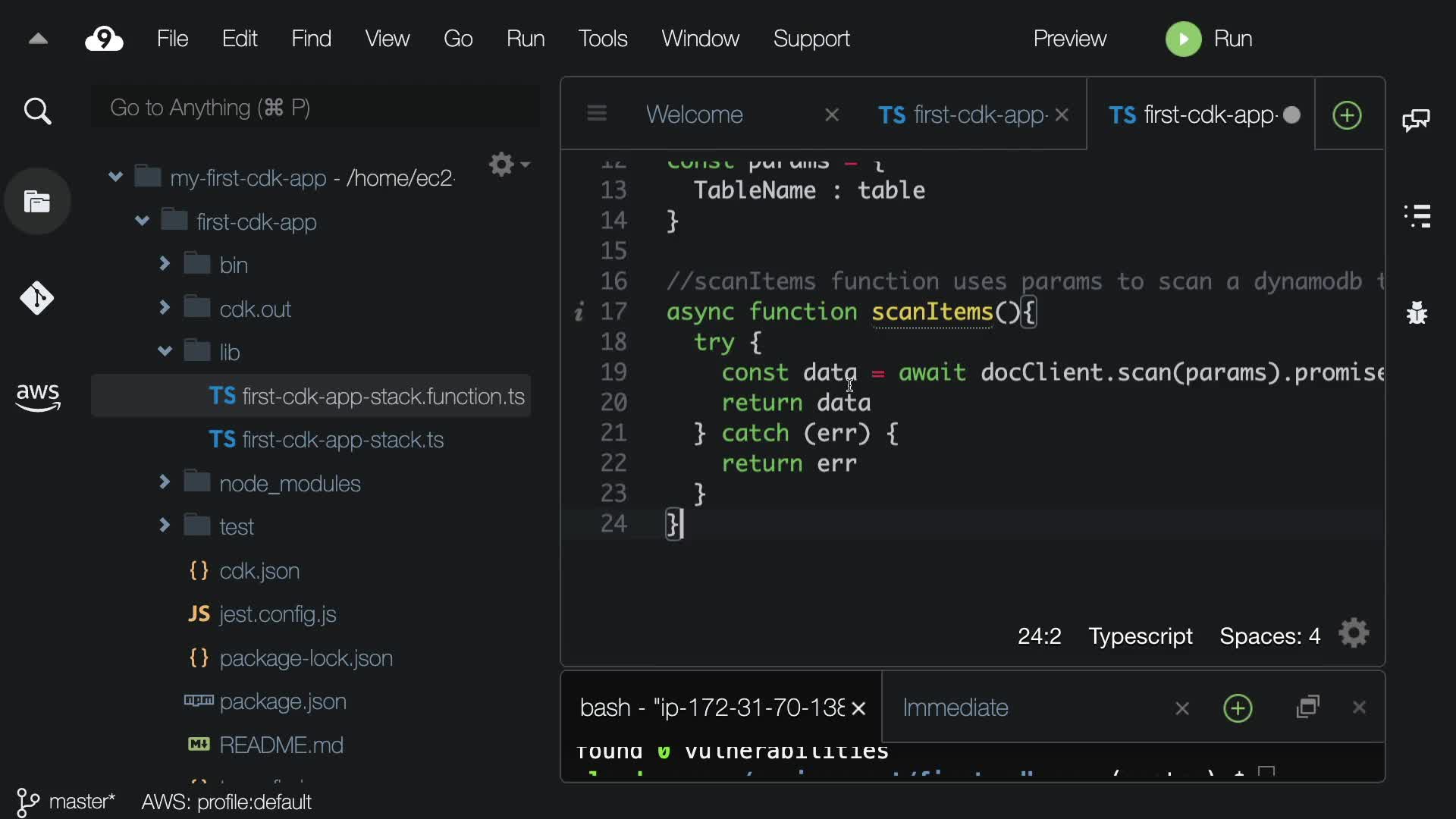Click the Cloud9 logo icon
Screen dimensions: 1456x819
pyautogui.click(x=104, y=39)
